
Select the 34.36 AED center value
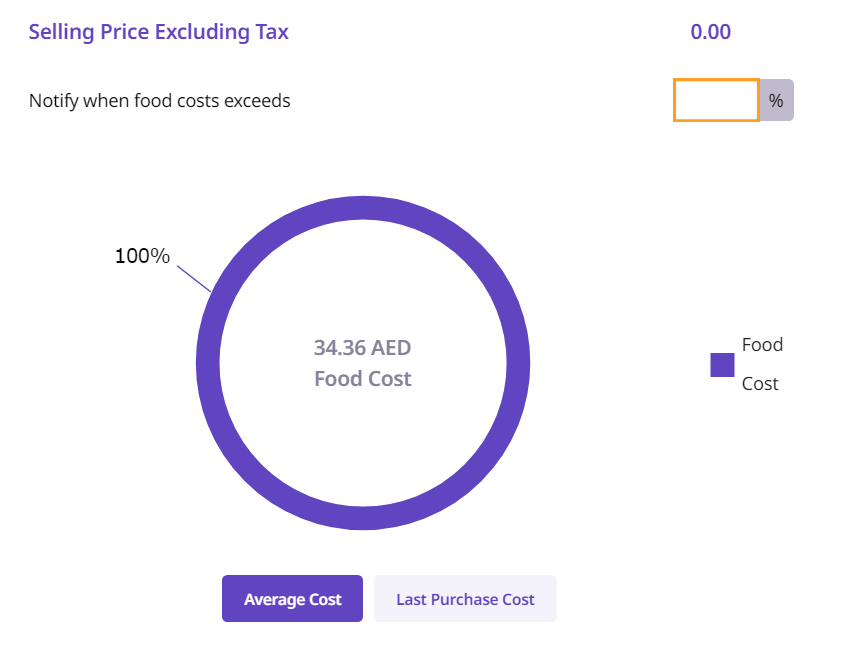(x=362, y=348)
